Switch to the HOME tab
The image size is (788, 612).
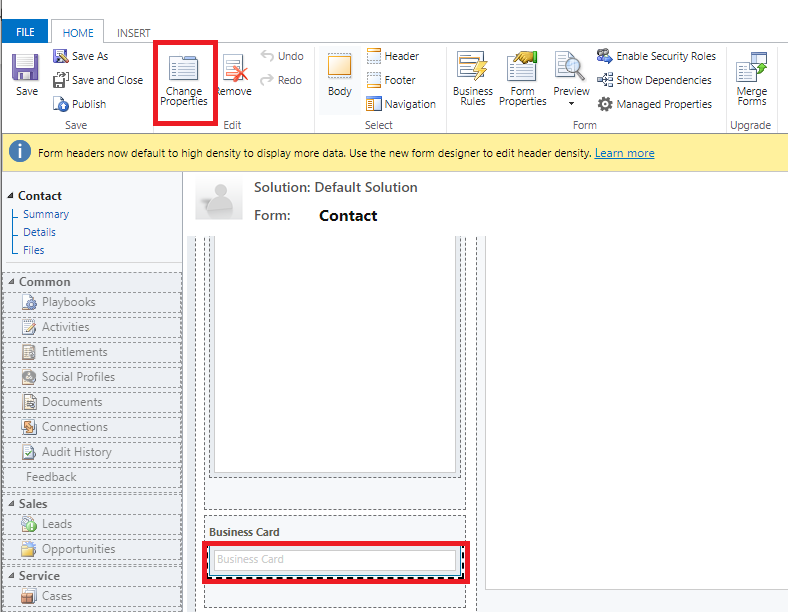coord(78,33)
